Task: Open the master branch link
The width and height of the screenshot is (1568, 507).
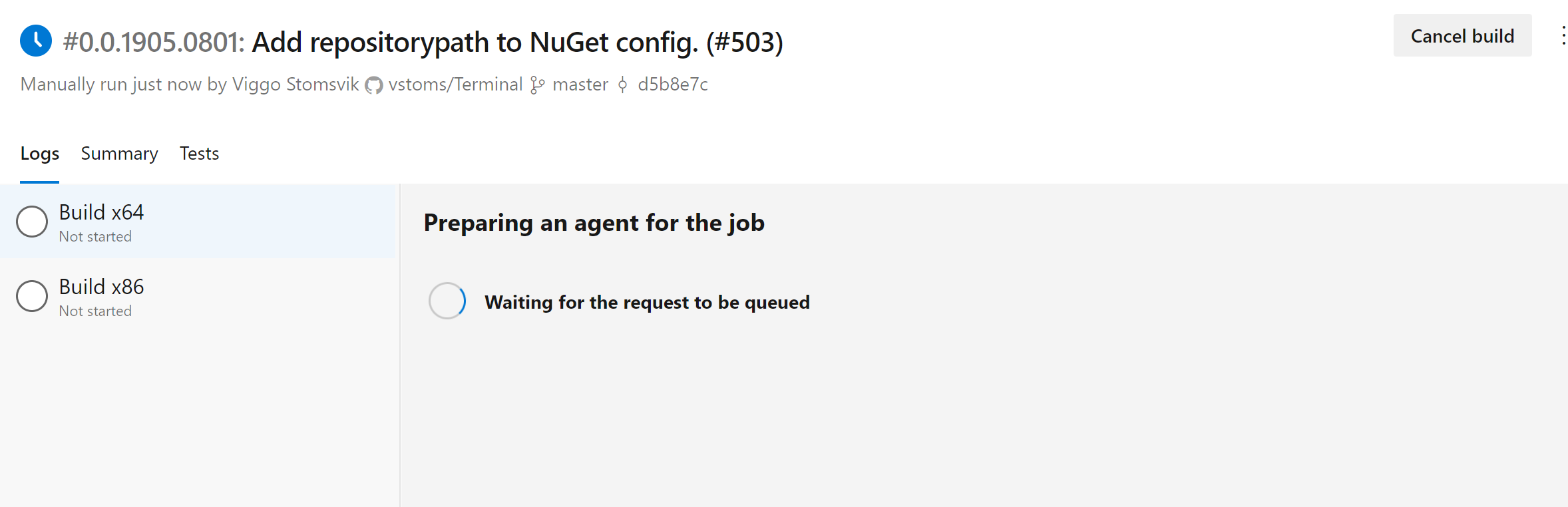Action: (x=580, y=84)
